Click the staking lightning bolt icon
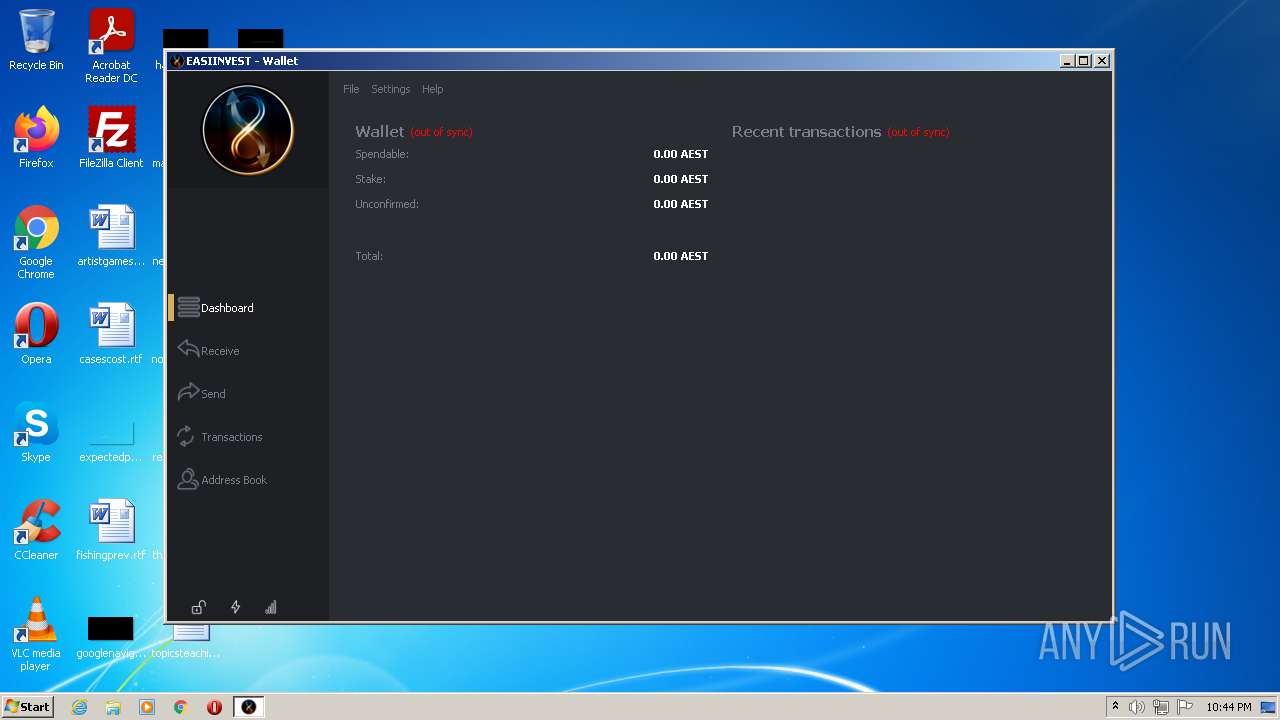 (x=235, y=607)
